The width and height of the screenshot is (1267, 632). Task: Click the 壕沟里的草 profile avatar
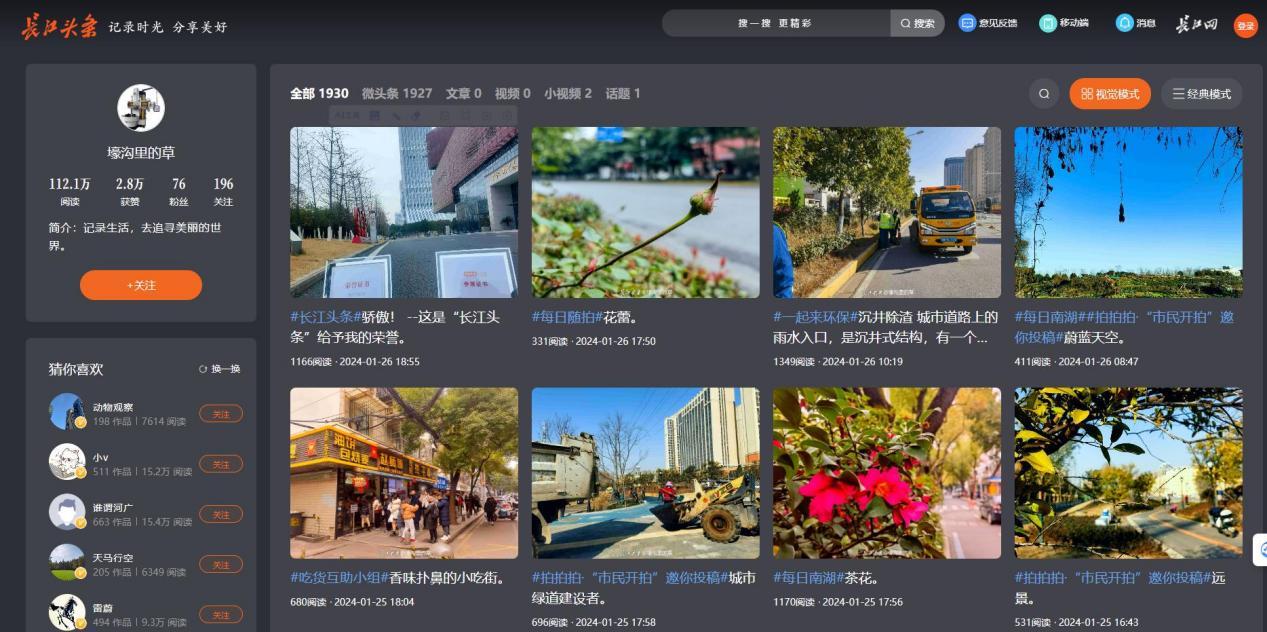point(141,108)
